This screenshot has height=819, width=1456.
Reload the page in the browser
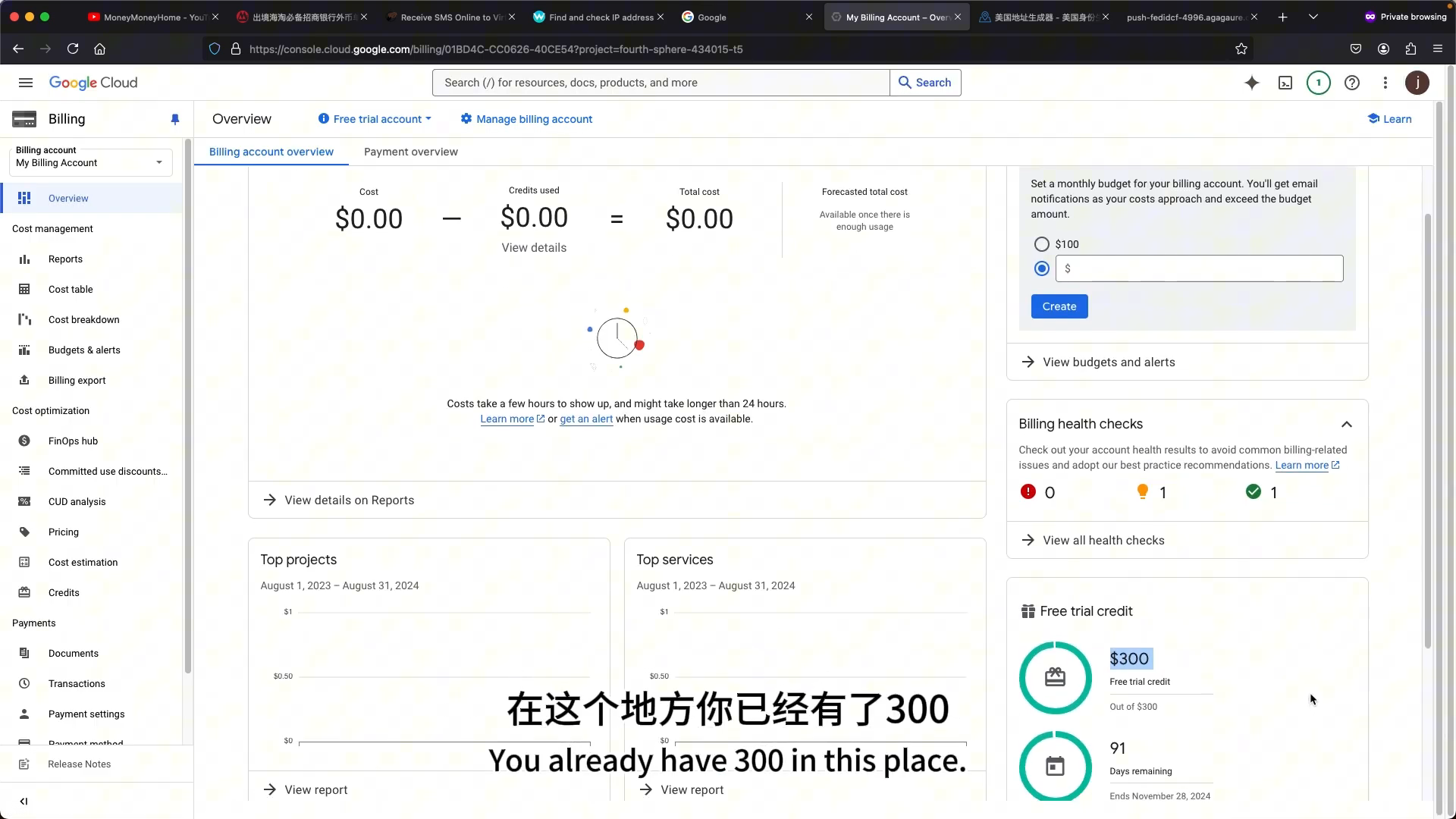73,49
